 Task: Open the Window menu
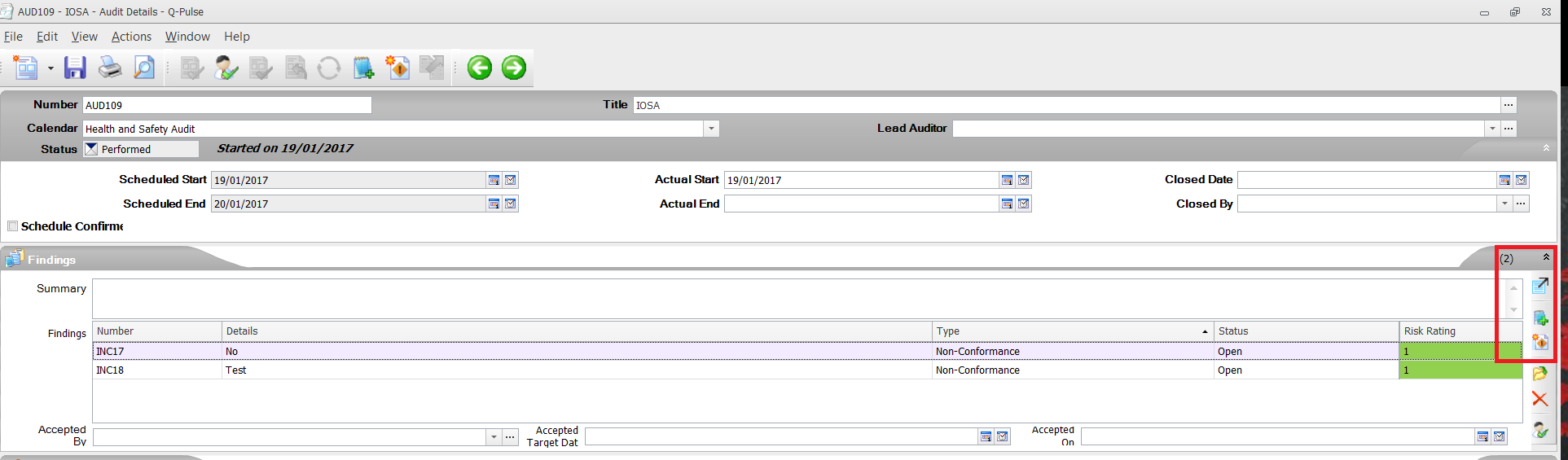187,37
